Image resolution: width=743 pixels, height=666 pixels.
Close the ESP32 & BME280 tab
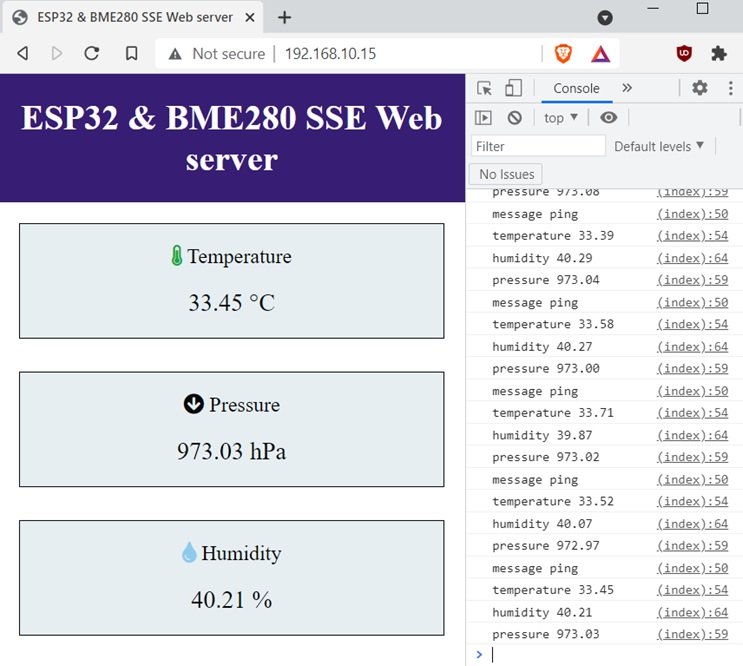pyautogui.click(x=250, y=18)
